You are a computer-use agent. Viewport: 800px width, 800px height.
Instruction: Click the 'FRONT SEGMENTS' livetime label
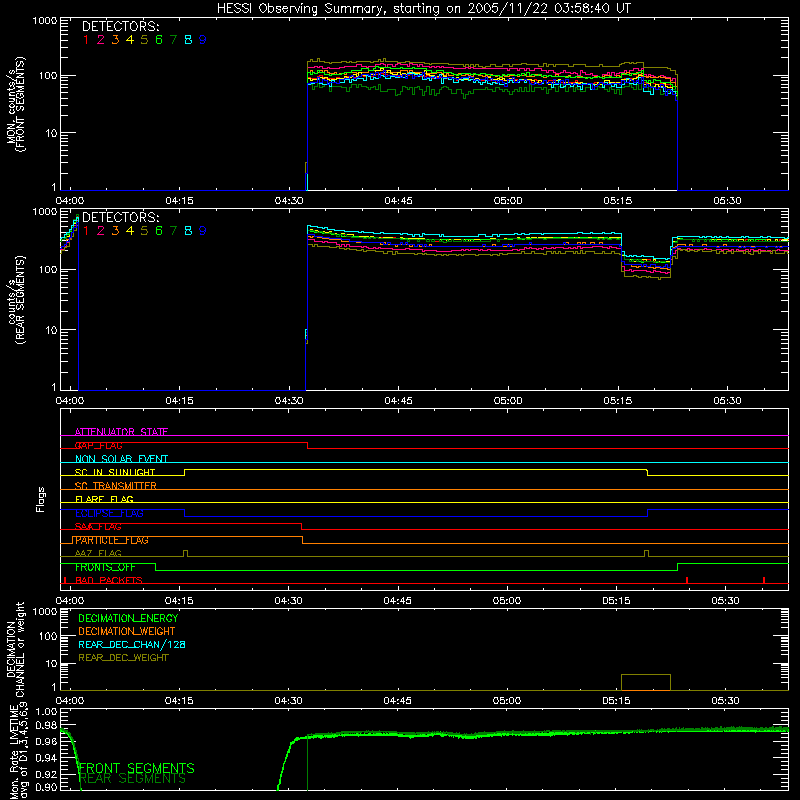click(137, 768)
